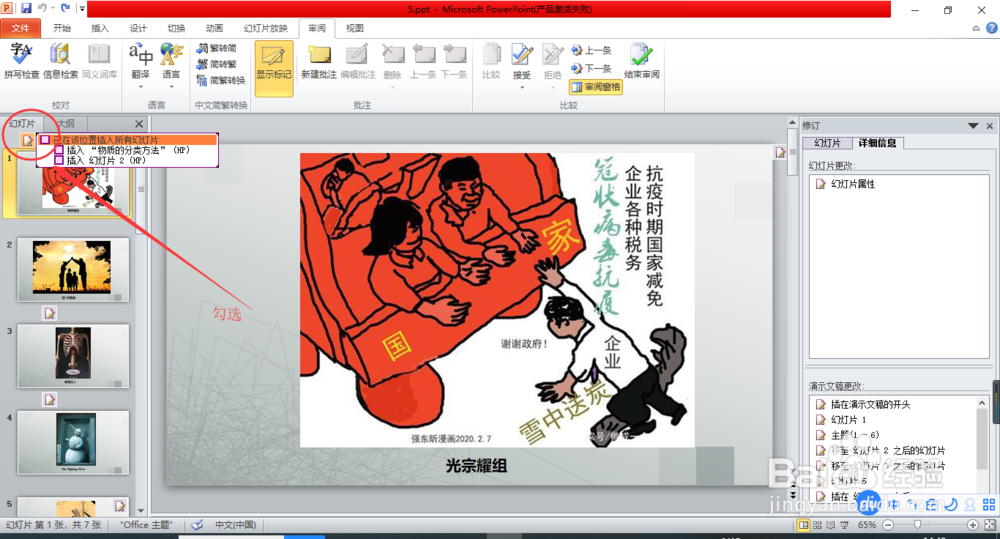Switch to the 插入 ribbon tab

click(99, 28)
